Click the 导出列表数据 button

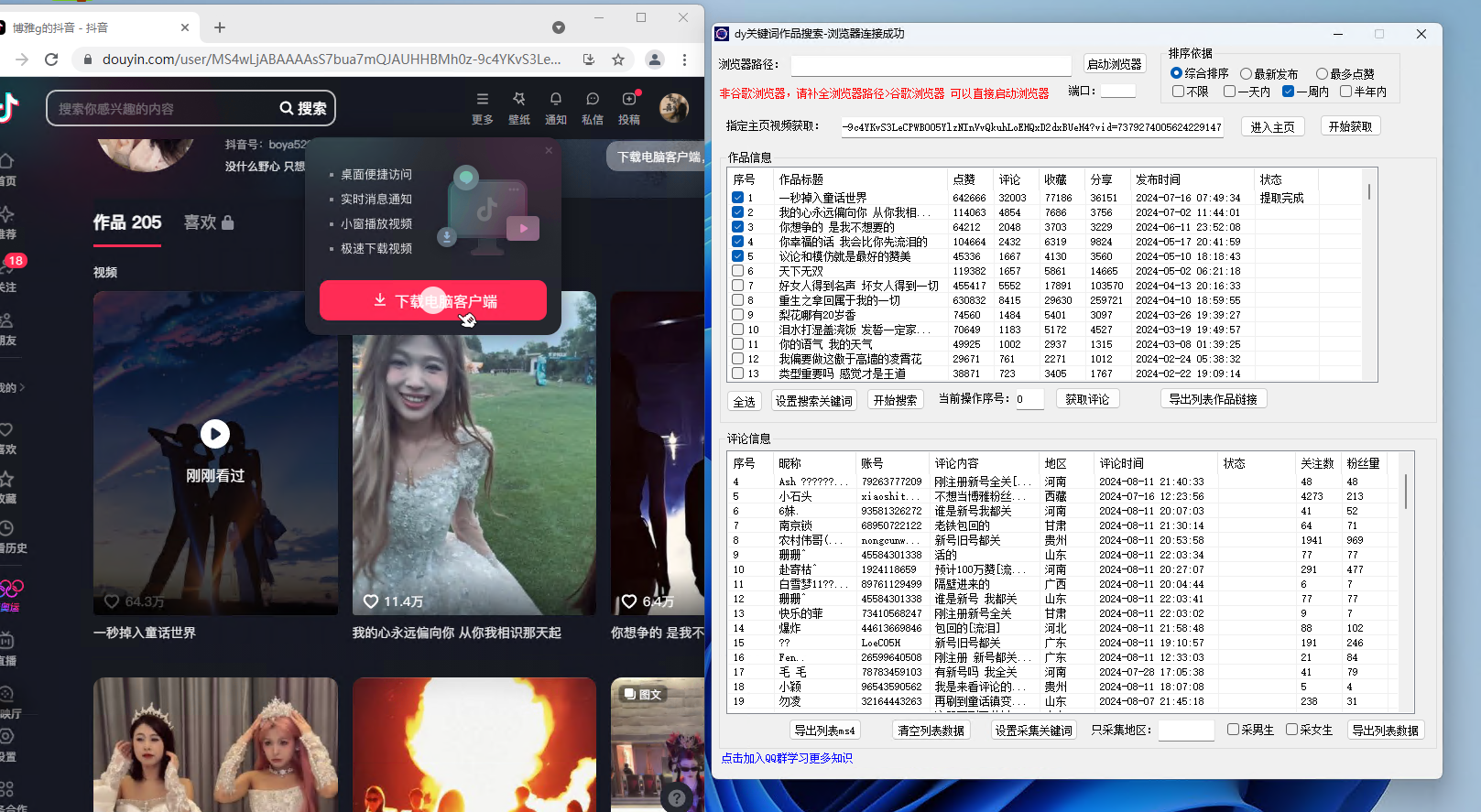[x=1385, y=730]
